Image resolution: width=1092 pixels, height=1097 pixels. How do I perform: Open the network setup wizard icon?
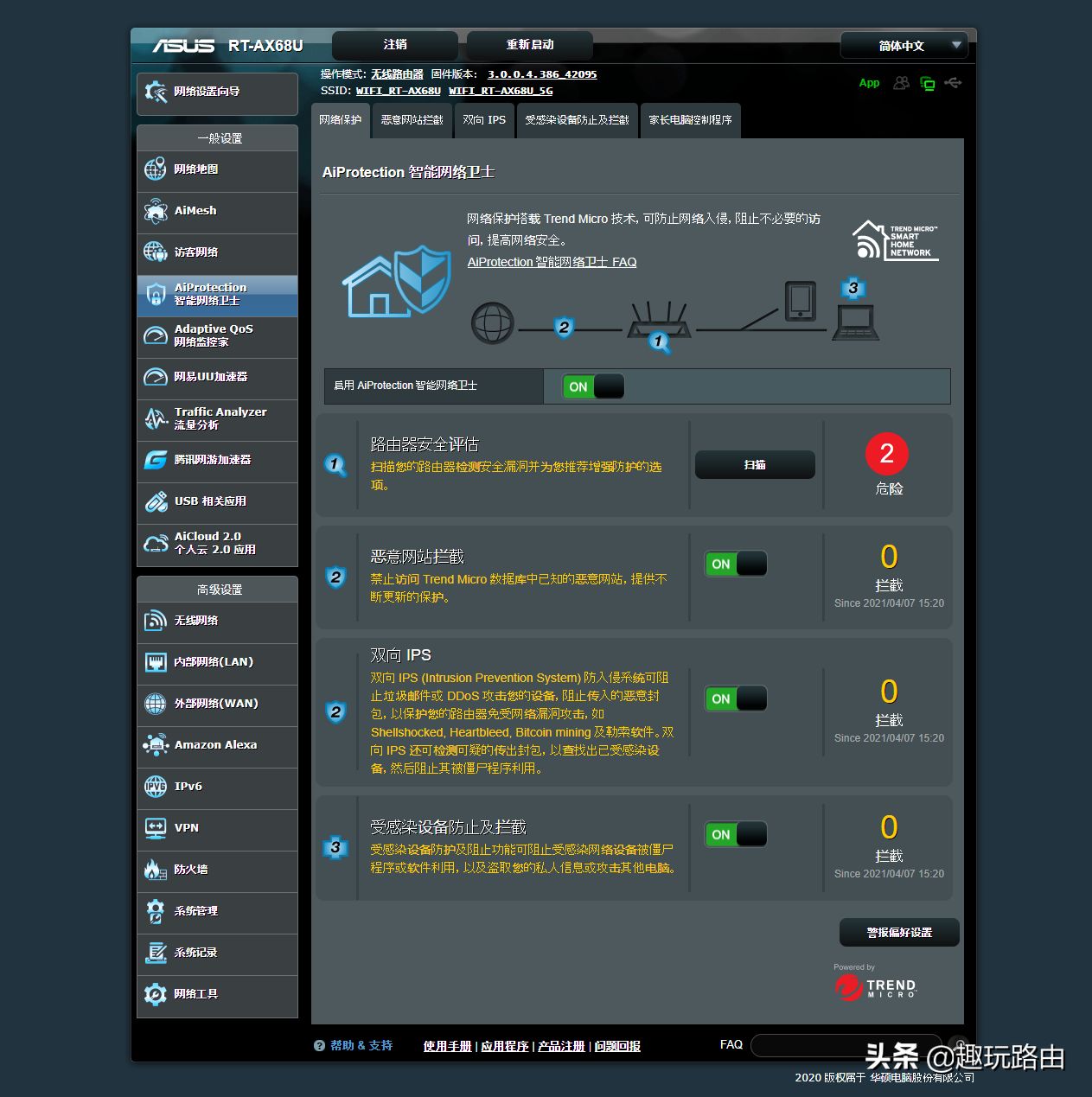156,92
